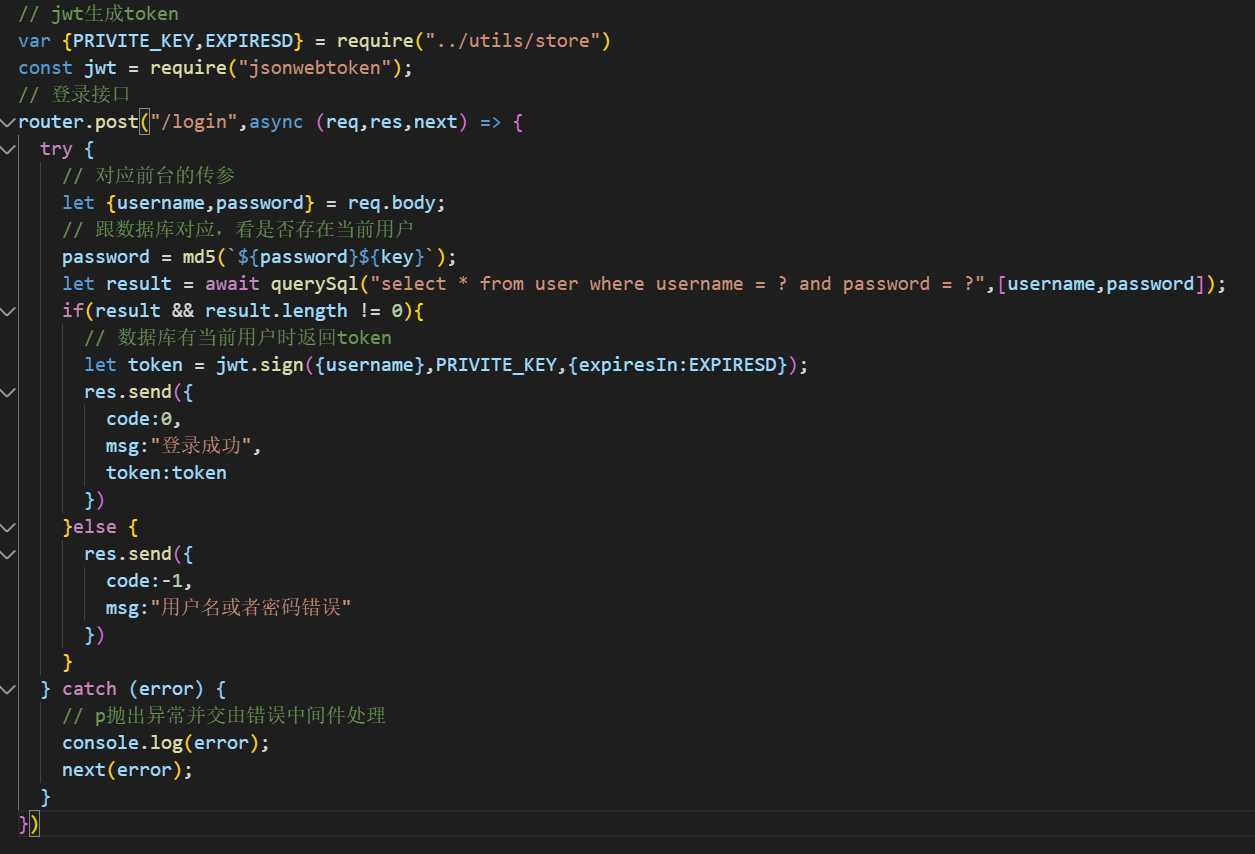Click the ${key} template expression
This screenshot has width=1255, height=854.
pos(392,257)
